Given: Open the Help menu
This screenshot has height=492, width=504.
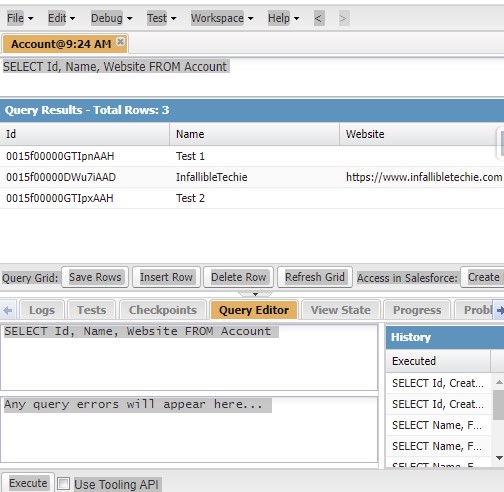Looking at the screenshot, I should (x=283, y=18).
